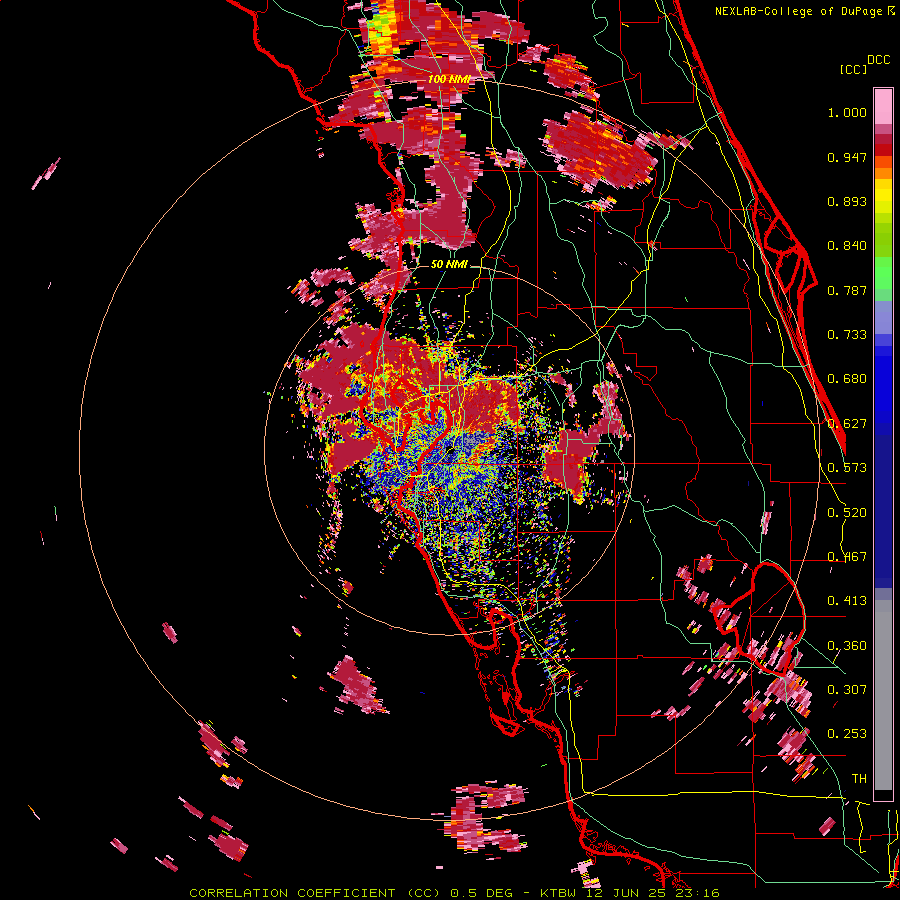The height and width of the screenshot is (900, 900).
Task: Select the 0.360 scale value
Action: (x=847, y=646)
